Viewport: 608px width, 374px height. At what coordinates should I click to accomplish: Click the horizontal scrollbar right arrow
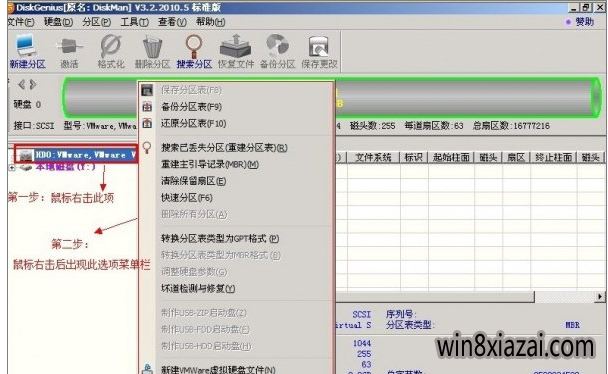[600, 296]
